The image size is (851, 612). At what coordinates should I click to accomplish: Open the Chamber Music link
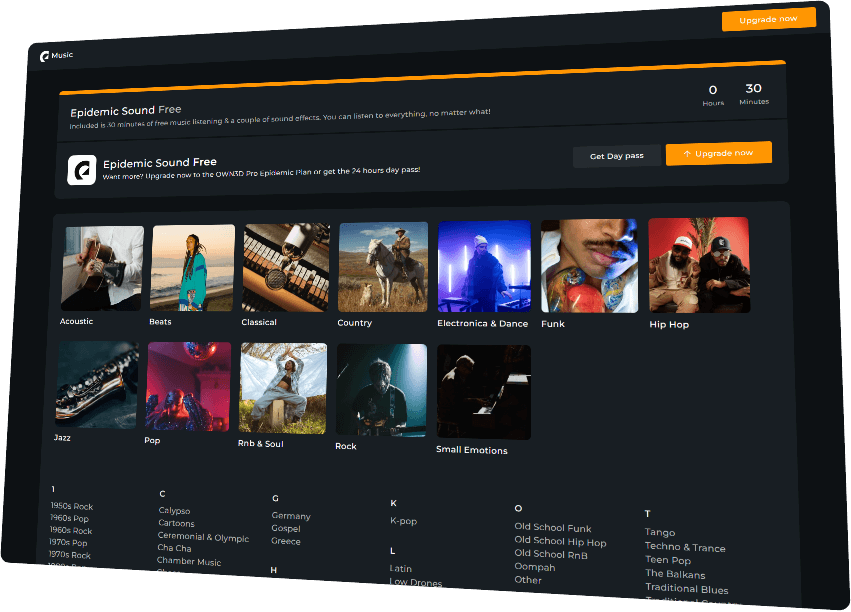tap(189, 562)
